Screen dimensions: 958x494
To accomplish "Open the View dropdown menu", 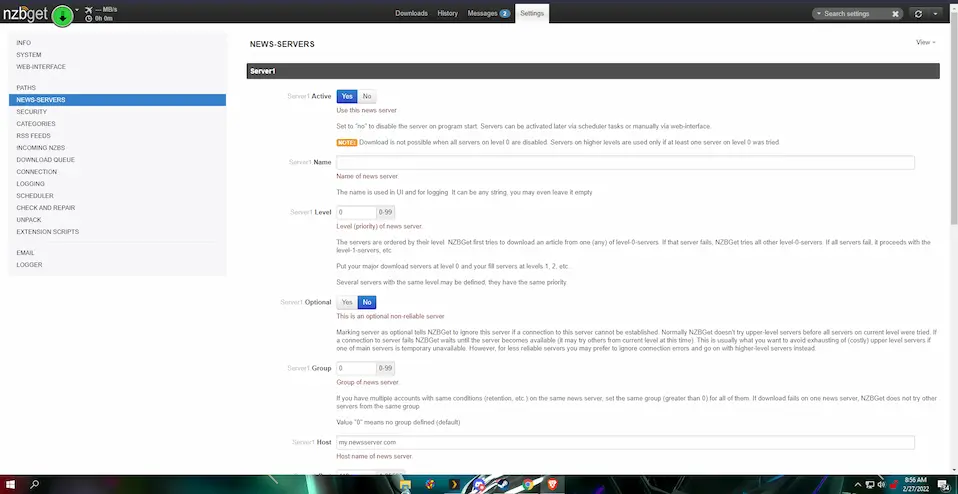I will (x=925, y=42).
